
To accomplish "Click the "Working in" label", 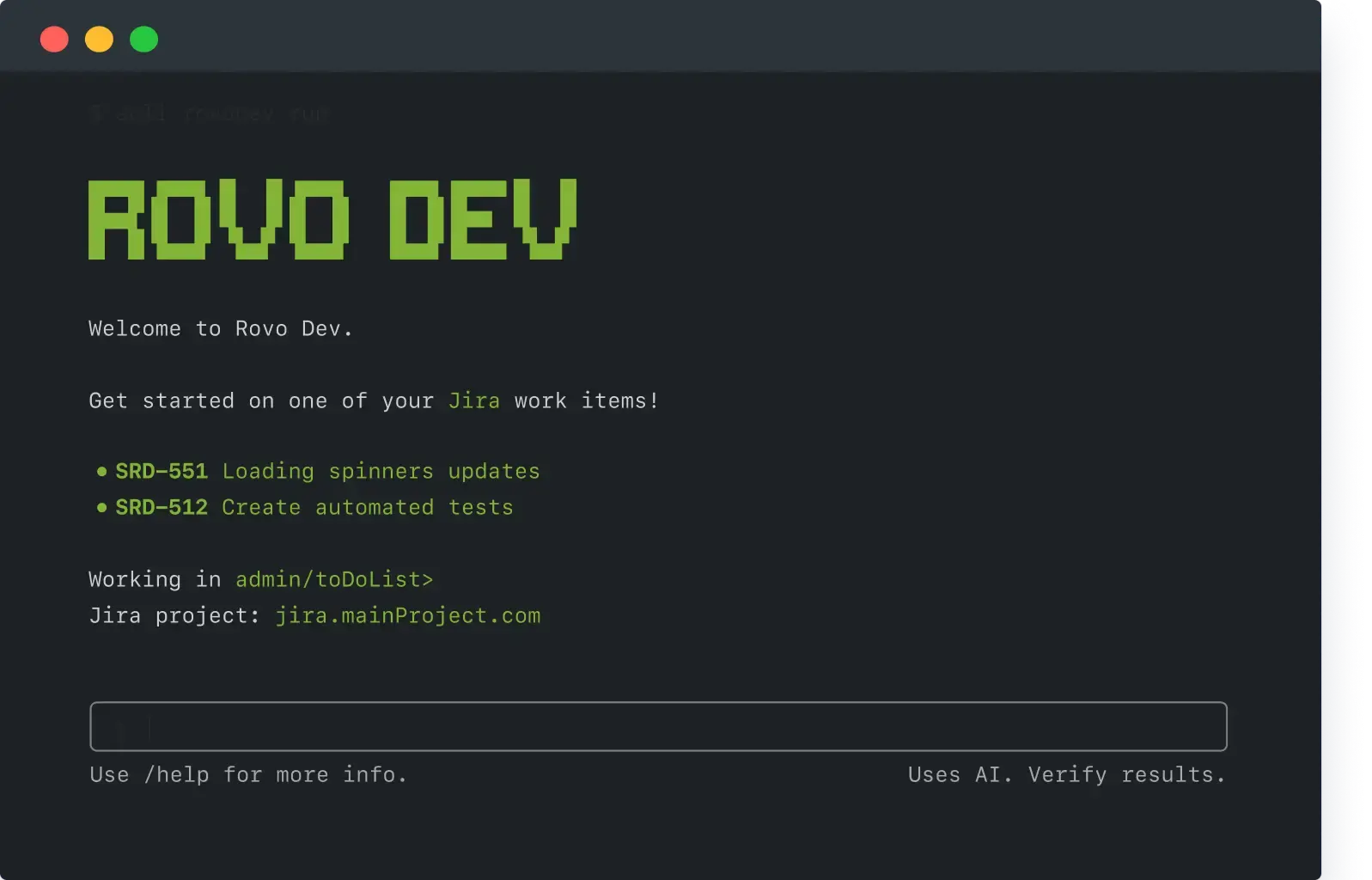I will pyautogui.click(x=155, y=579).
